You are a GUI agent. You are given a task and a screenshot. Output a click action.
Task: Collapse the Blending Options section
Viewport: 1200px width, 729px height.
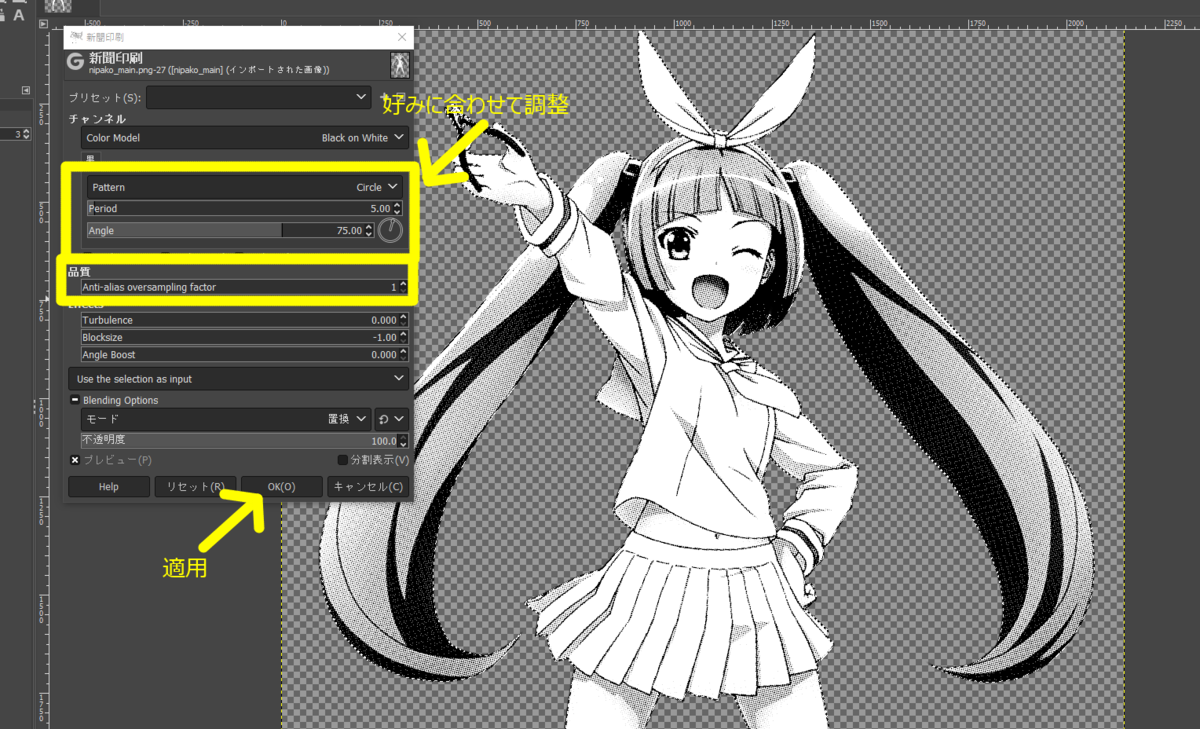(75, 399)
